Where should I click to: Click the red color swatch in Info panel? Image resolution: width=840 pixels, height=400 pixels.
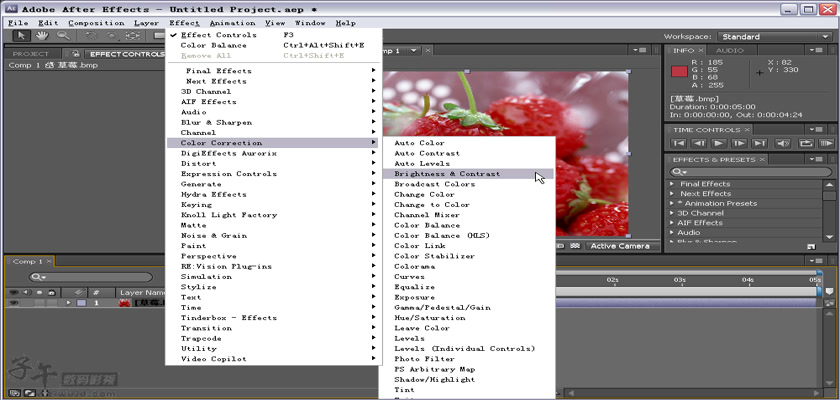point(679,71)
